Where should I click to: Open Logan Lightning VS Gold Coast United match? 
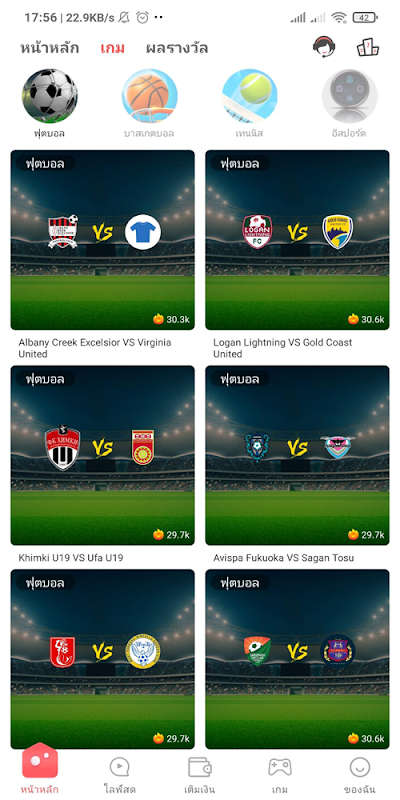coord(297,240)
